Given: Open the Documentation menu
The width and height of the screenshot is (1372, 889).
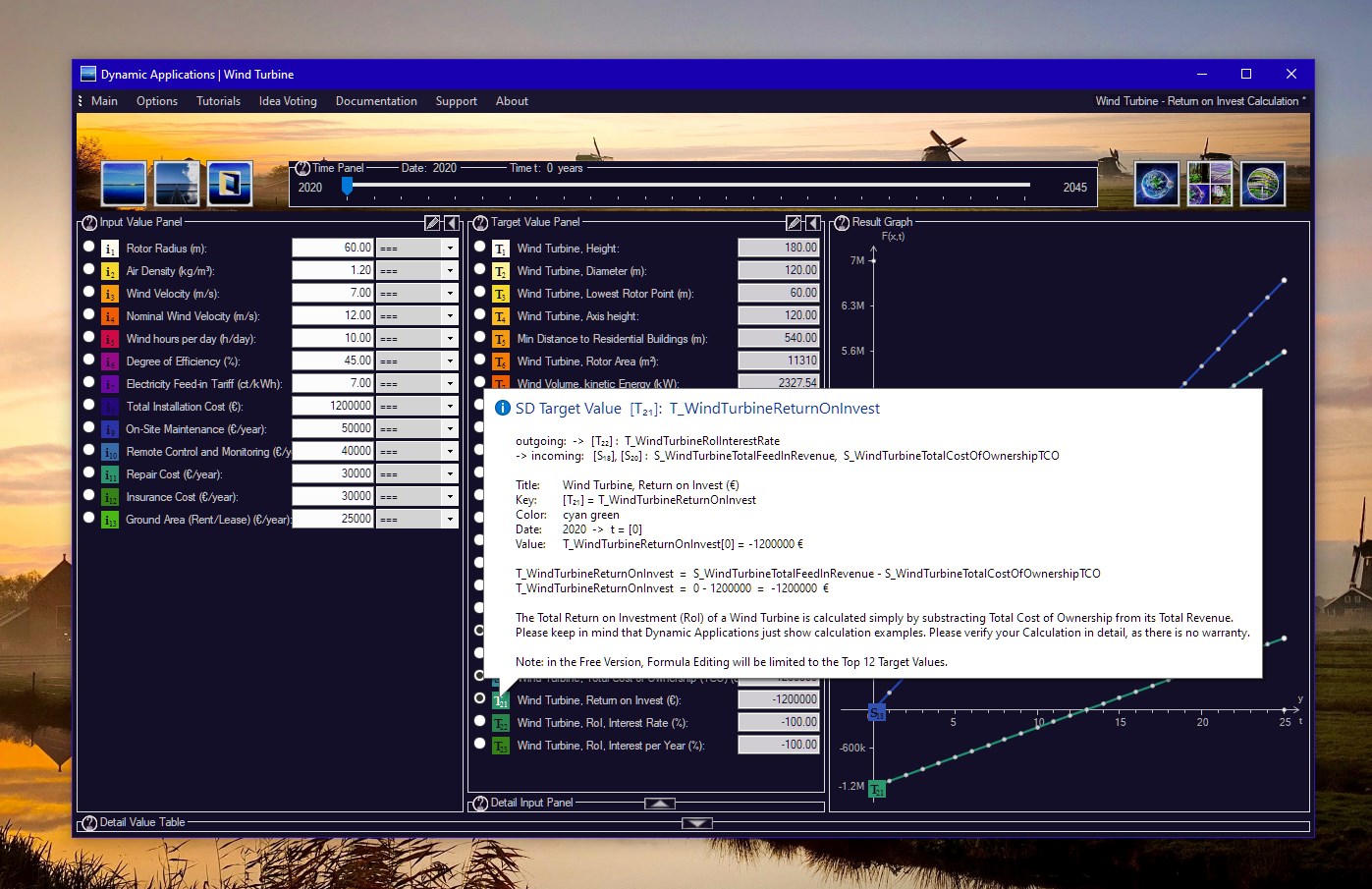Looking at the screenshot, I should (x=376, y=101).
